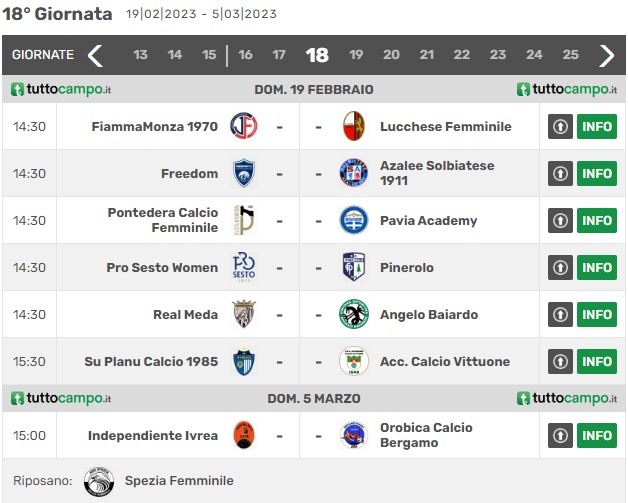Open INFO for Pontedera Calcio Femminile match
This screenshot has width=628, height=503.
(x=597, y=220)
